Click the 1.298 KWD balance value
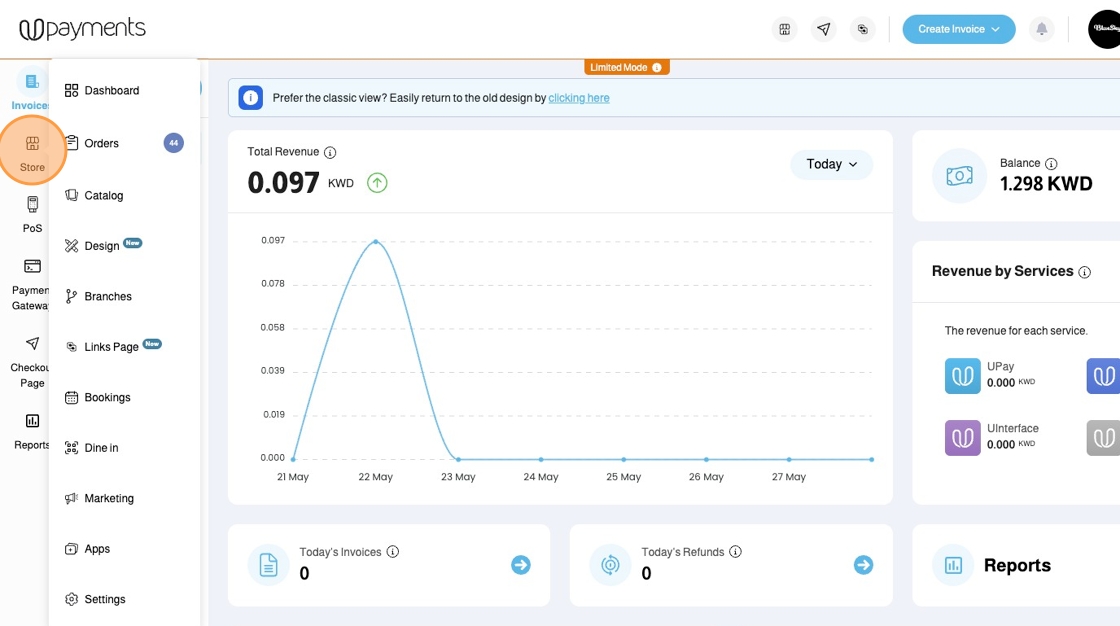Viewport: 1120px width, 626px height. tap(1046, 184)
